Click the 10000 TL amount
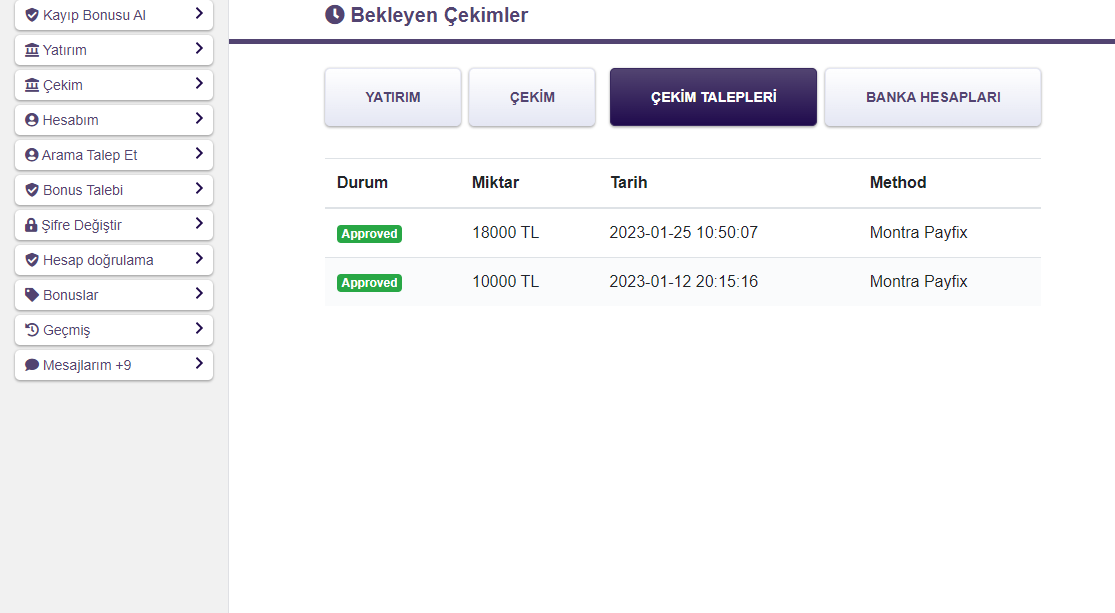This screenshot has height=613, width=1115. 506,282
